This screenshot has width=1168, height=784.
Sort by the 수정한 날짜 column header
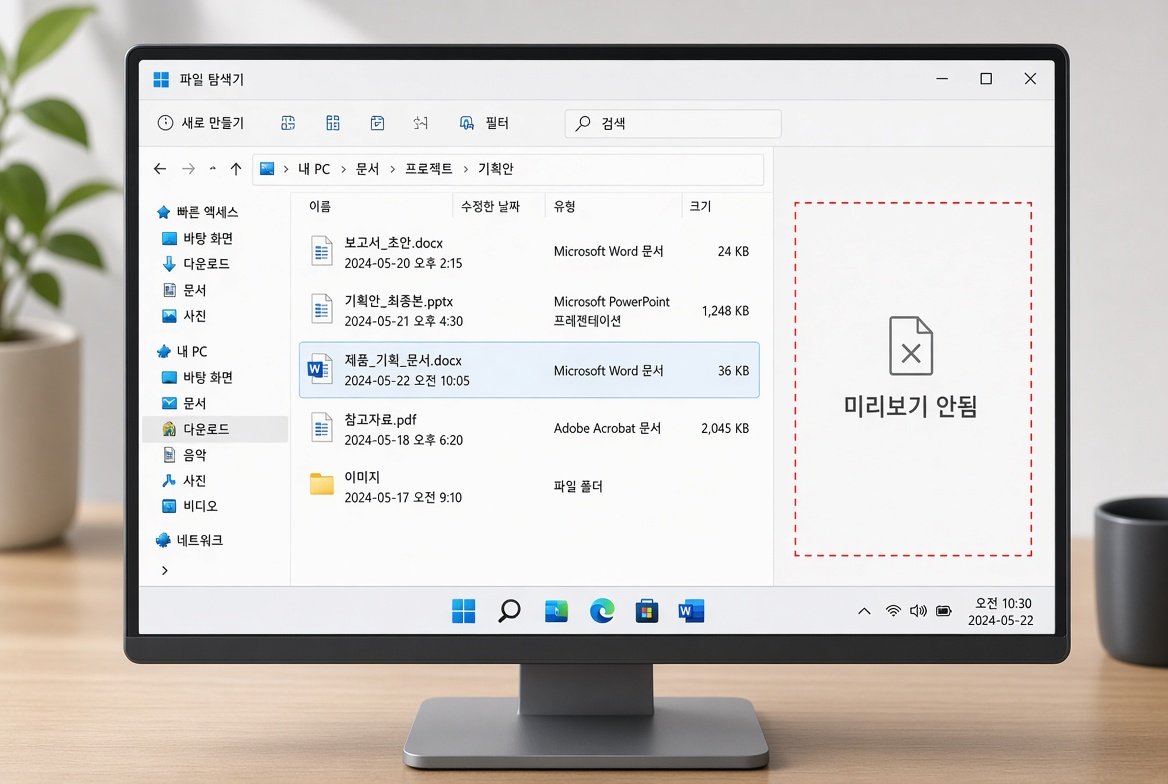point(490,206)
